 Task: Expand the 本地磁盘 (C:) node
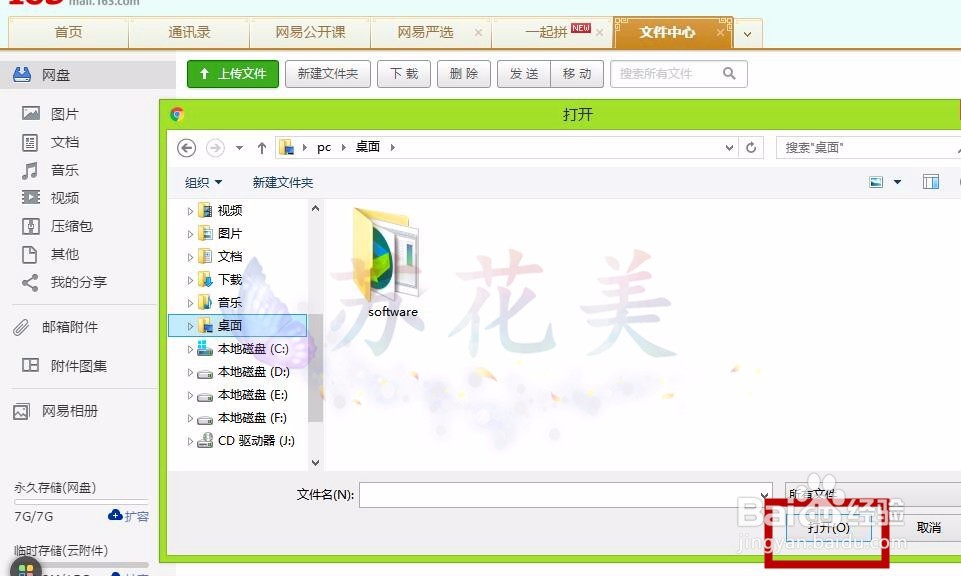(x=190, y=349)
